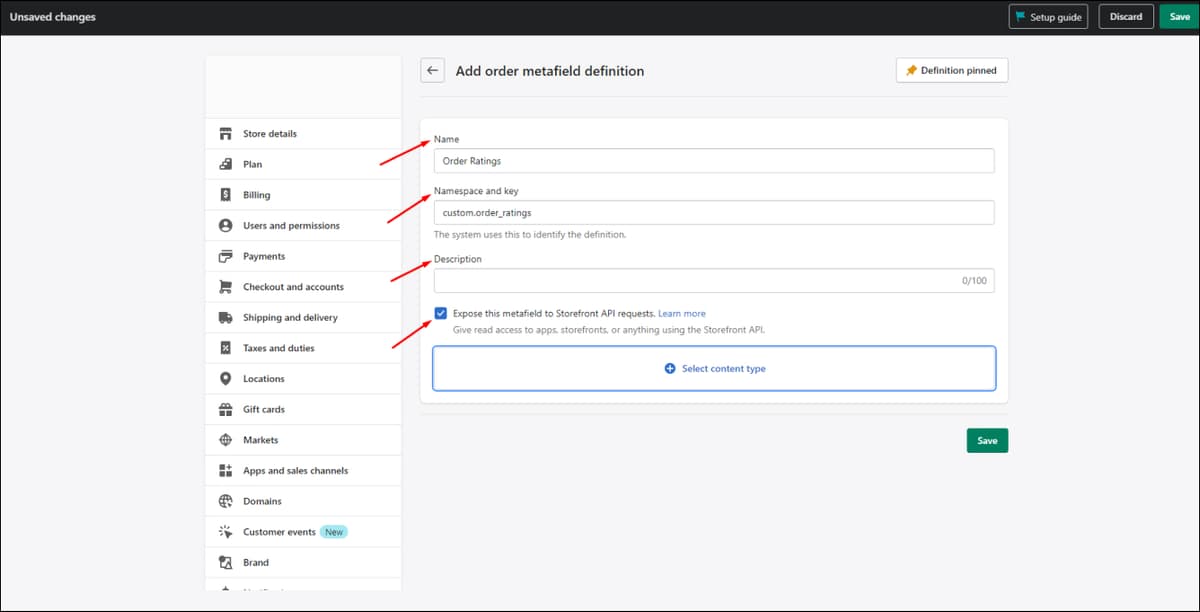Screen dimensions: 1200x612
Task: Click the Domains globe icon
Action: coord(225,502)
